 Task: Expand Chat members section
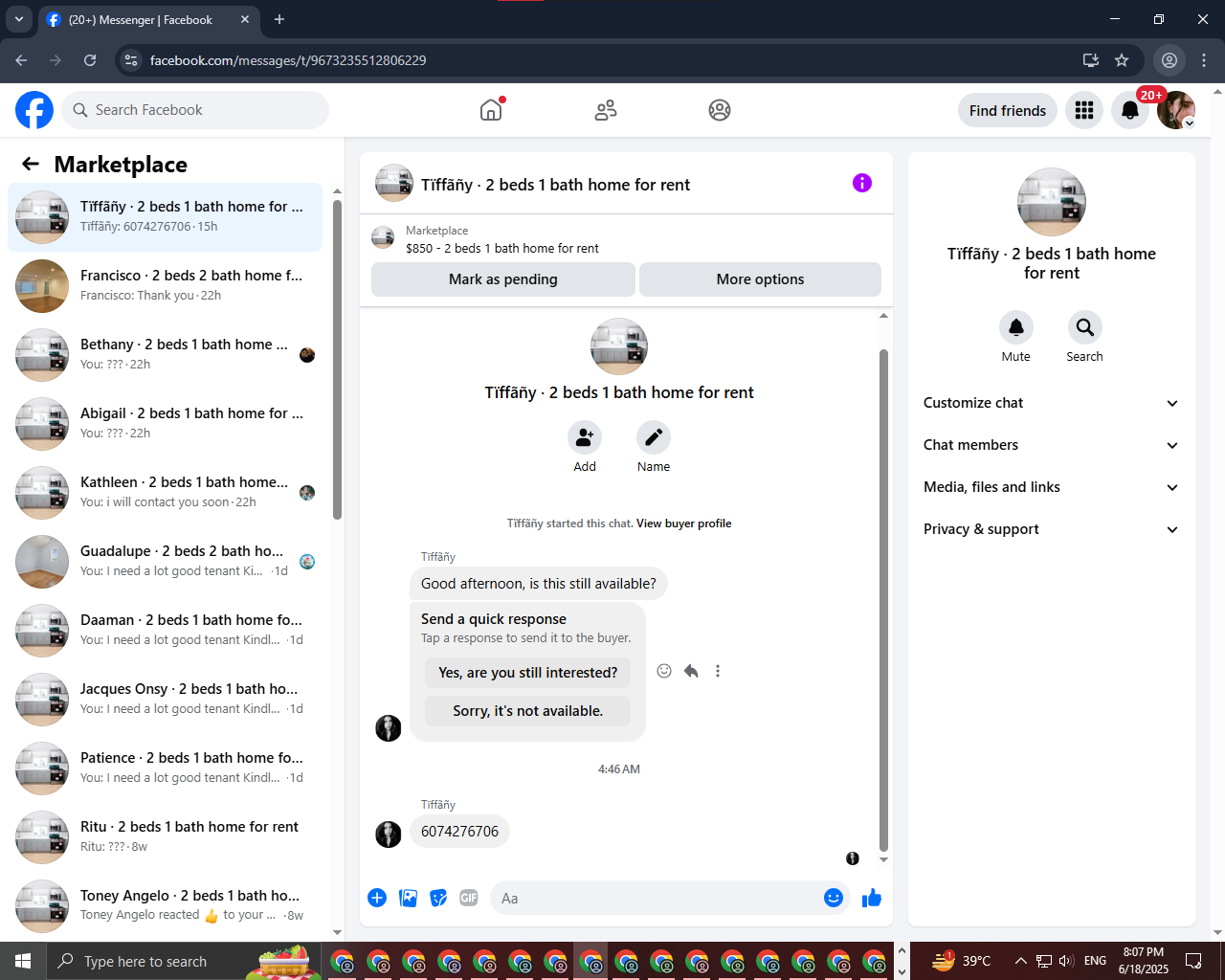coord(1052,445)
